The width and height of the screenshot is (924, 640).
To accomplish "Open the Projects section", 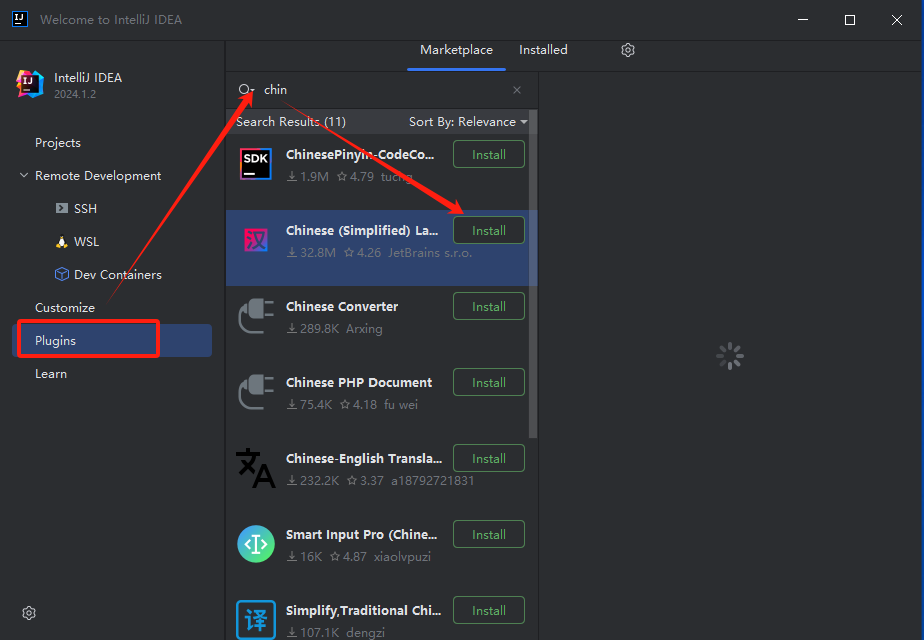I will pos(58,143).
